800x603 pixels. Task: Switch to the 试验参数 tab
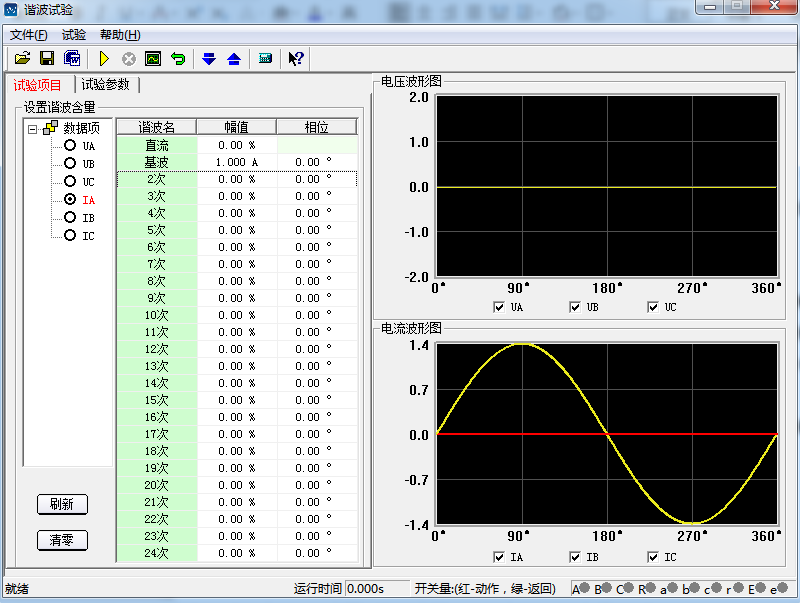tap(105, 85)
